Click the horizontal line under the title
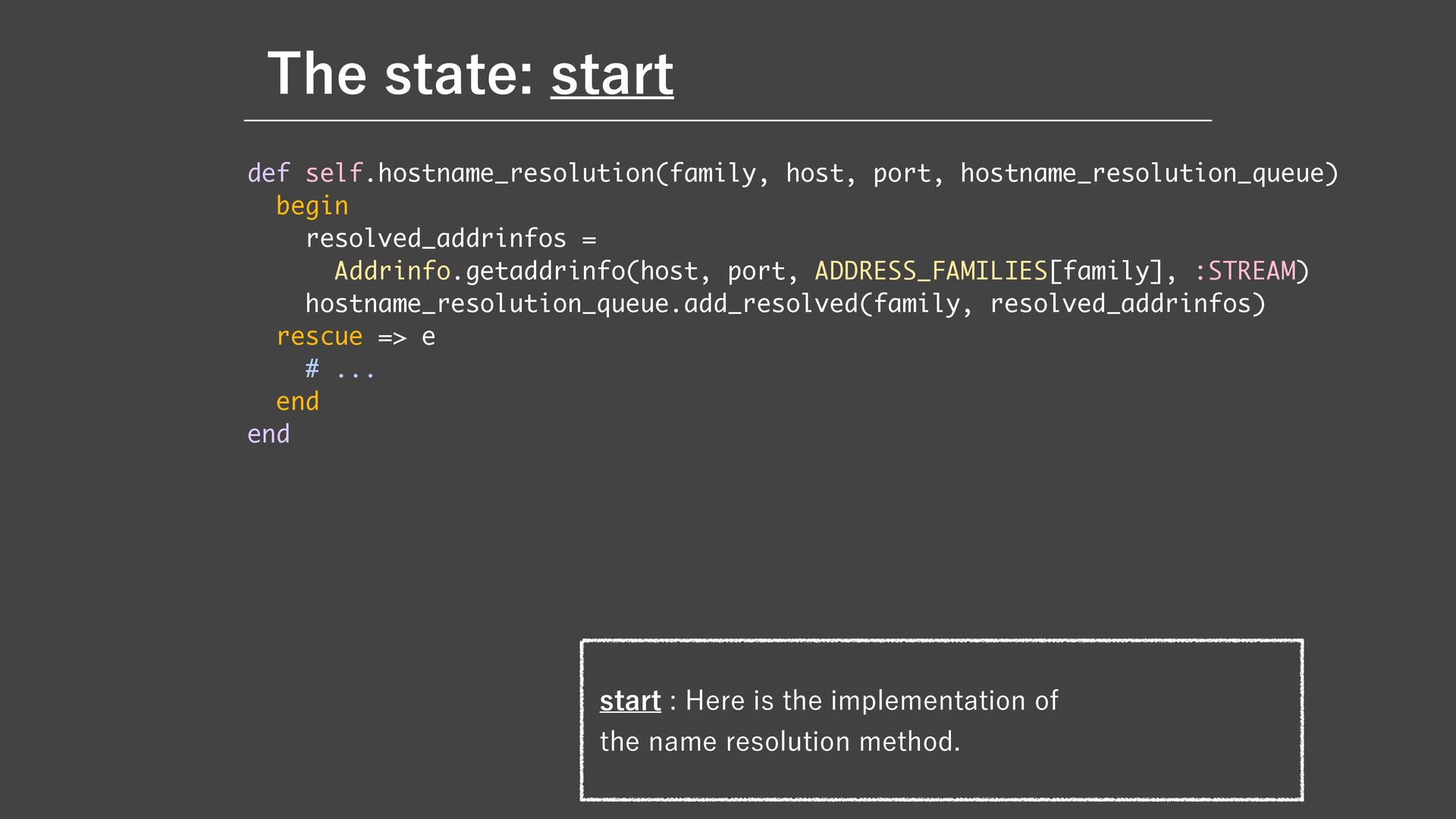Screen dimensions: 1456x819 click(727, 120)
